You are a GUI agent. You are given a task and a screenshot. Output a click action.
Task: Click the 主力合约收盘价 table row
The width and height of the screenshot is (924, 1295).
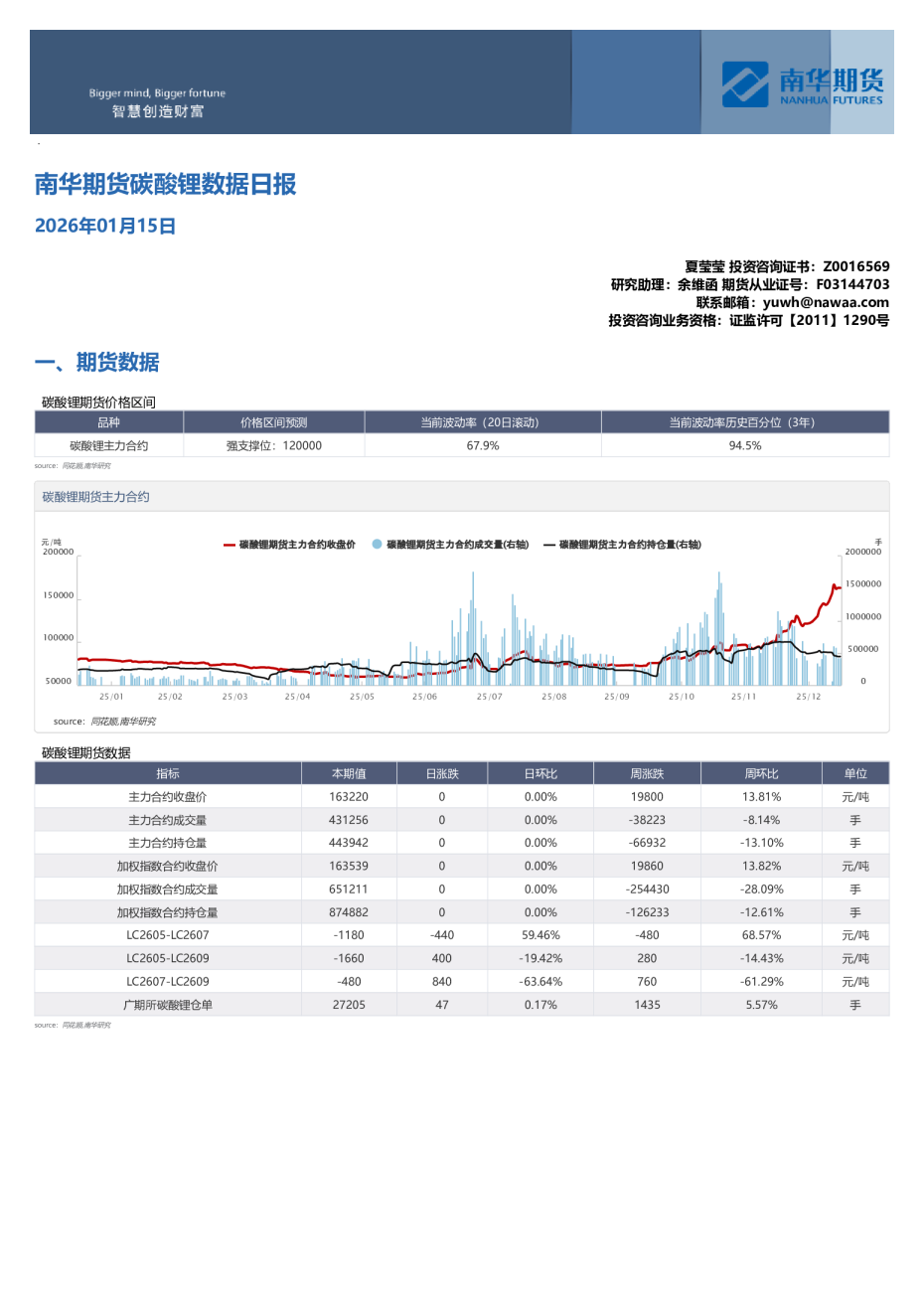click(x=170, y=795)
